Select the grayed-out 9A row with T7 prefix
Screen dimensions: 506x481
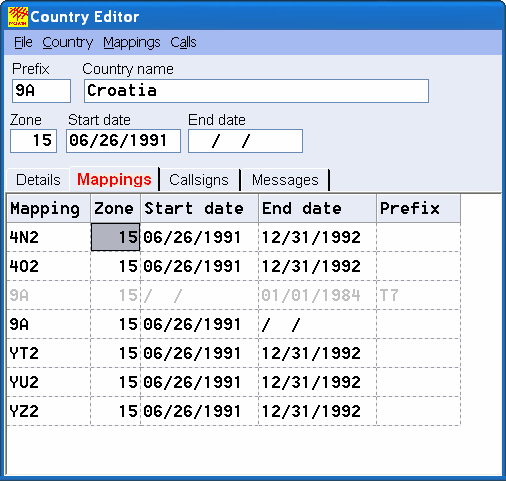pos(233,295)
